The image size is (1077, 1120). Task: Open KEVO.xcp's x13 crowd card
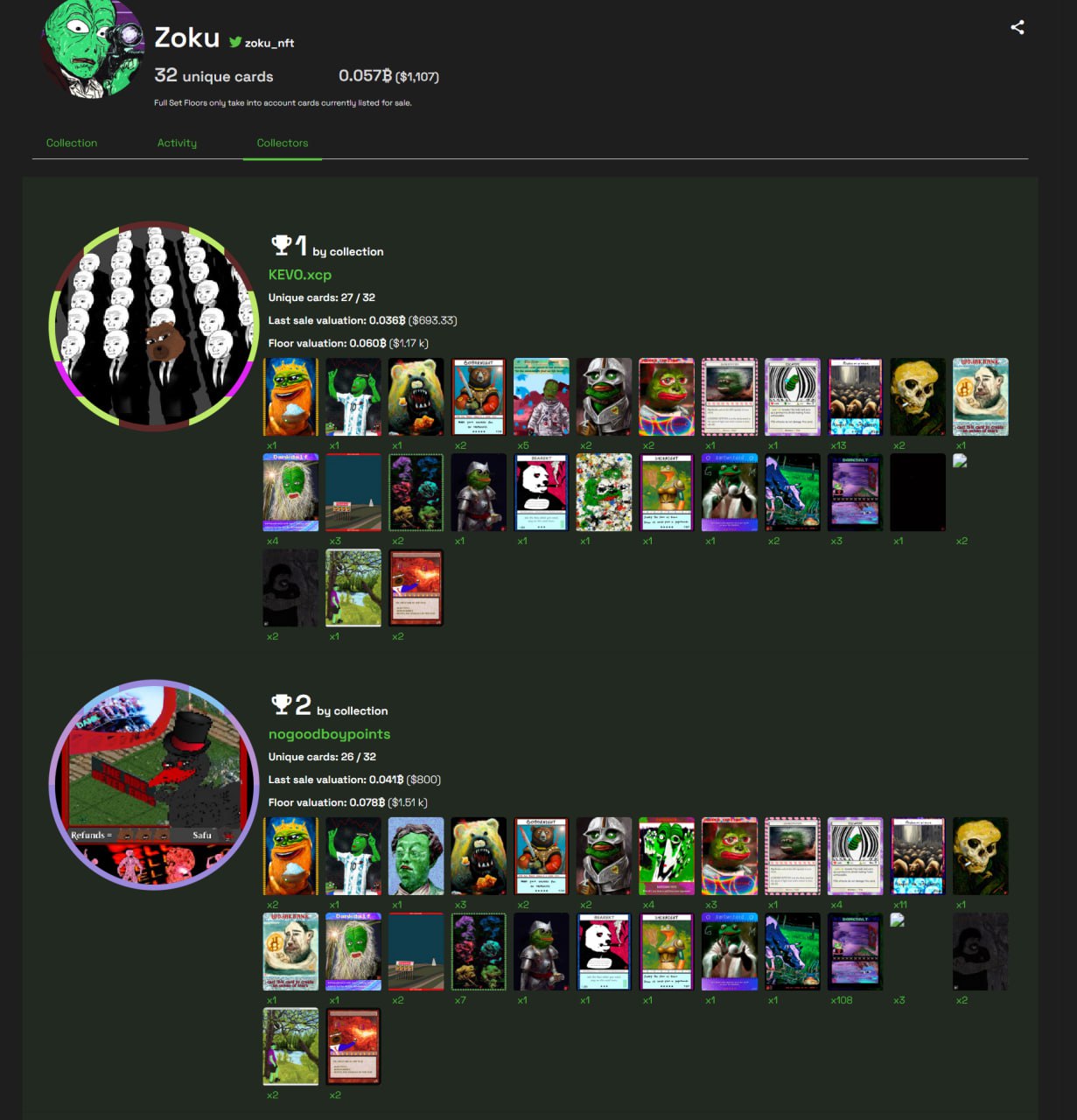(855, 396)
